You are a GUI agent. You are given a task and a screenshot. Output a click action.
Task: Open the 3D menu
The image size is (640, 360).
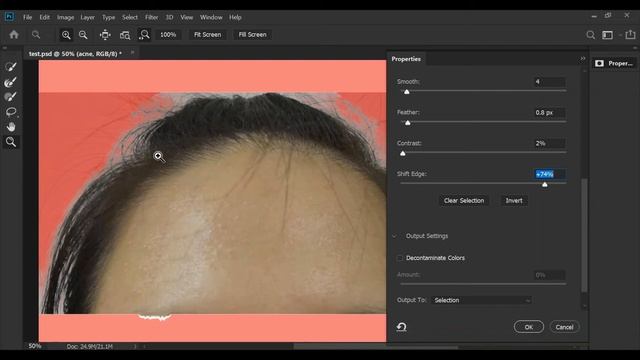(169, 17)
